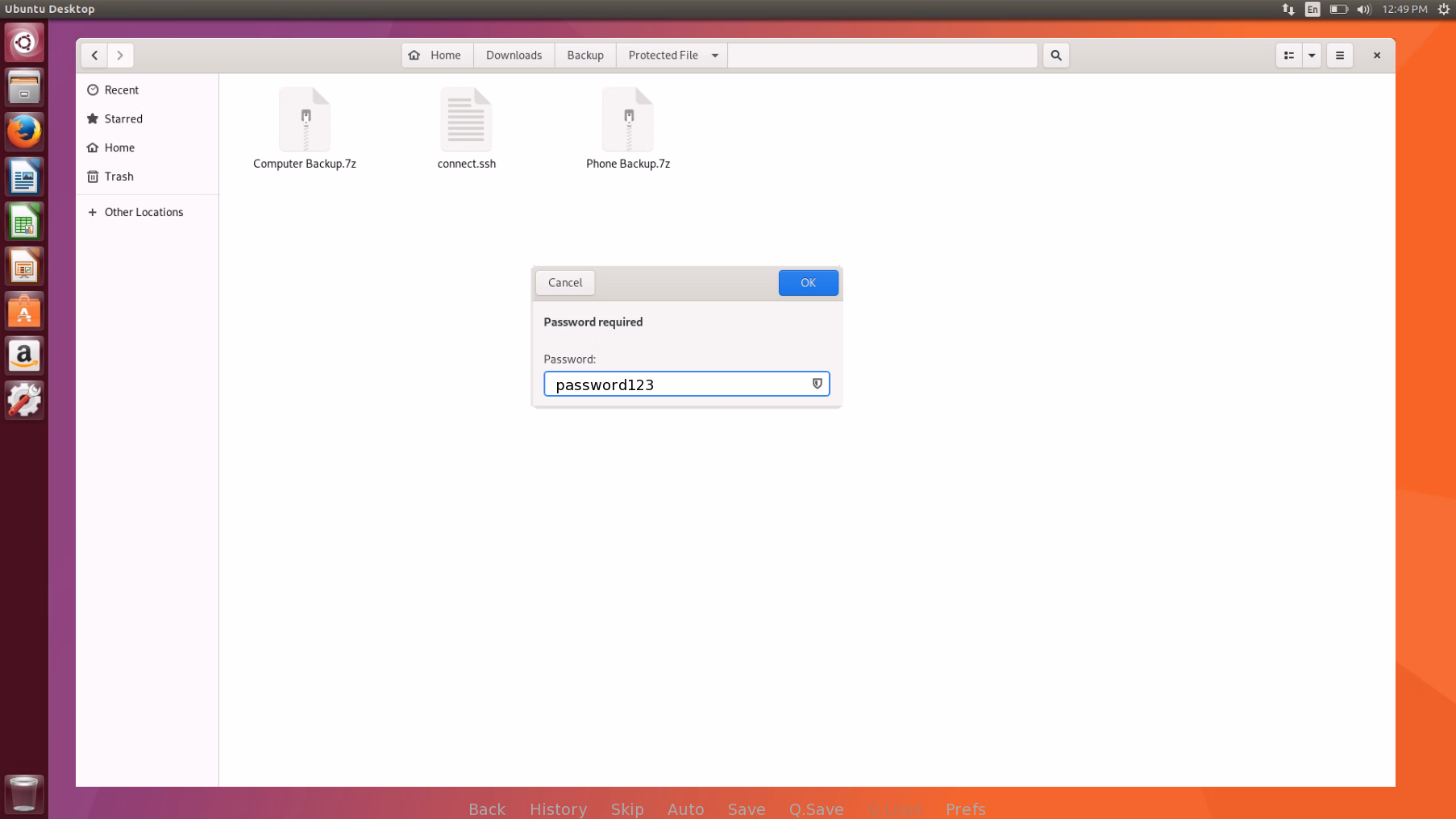Navigate to Downloads in path bar
Viewport: 1456px width, 819px height.
click(x=514, y=56)
